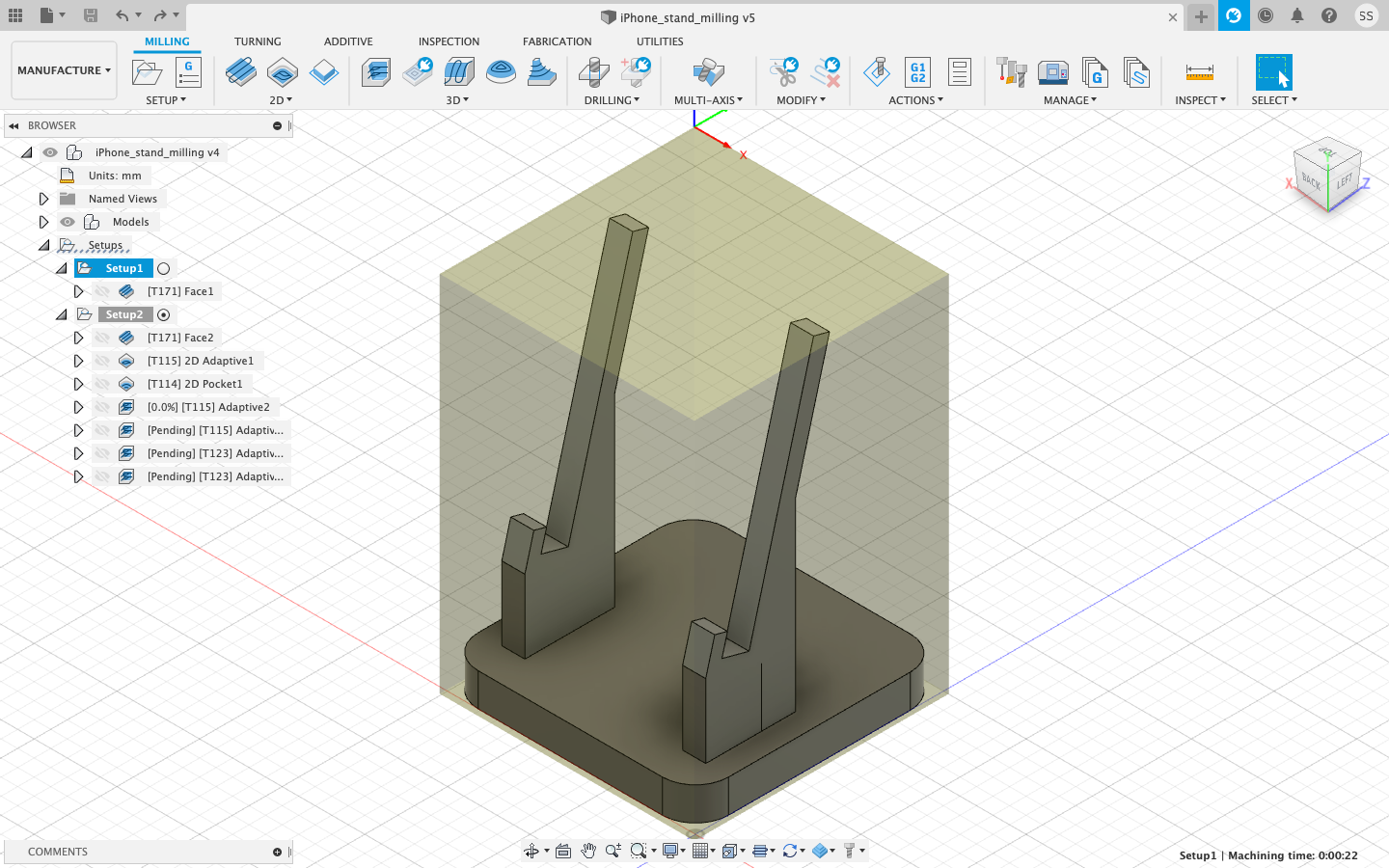Activate Setup1 using its radio button

point(164,269)
